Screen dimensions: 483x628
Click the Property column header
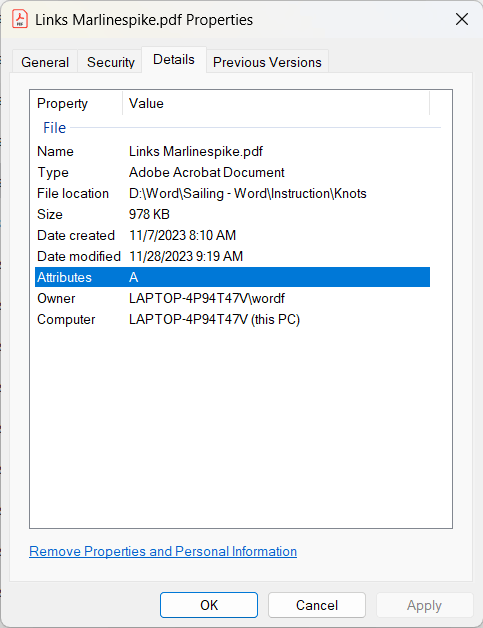[78, 103]
